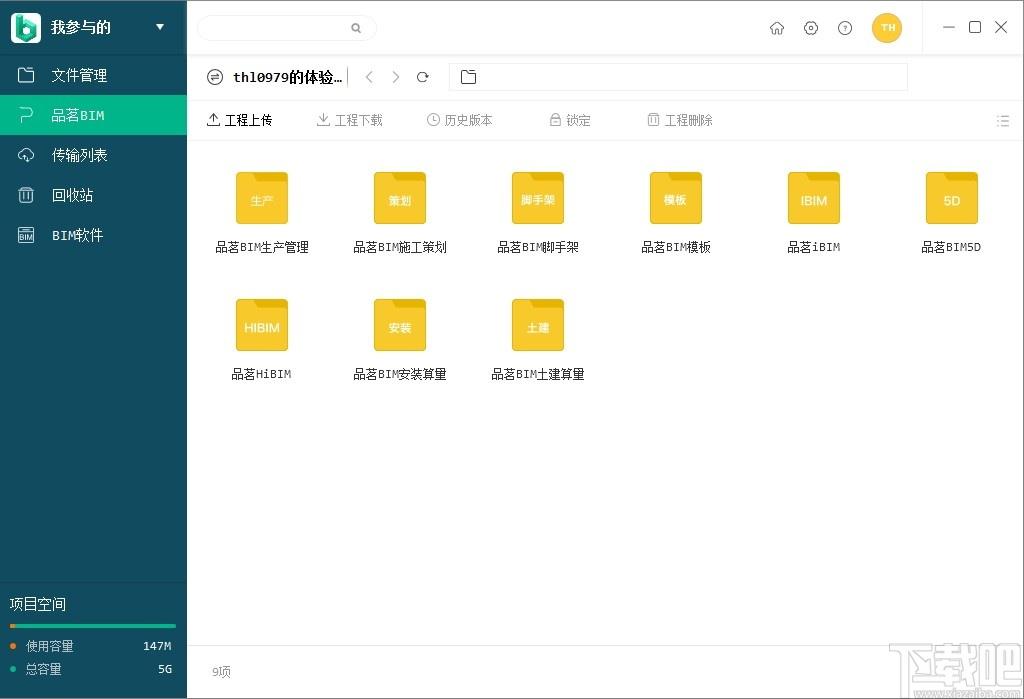Click the TH user avatar

click(887, 27)
